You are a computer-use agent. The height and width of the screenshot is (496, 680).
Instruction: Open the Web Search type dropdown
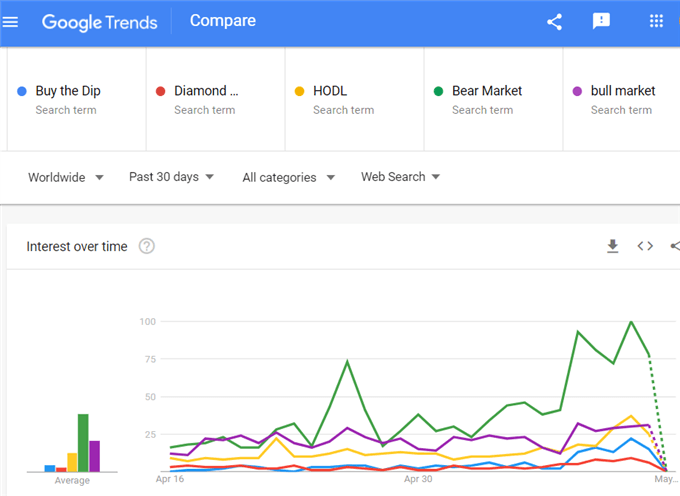pyautogui.click(x=400, y=176)
